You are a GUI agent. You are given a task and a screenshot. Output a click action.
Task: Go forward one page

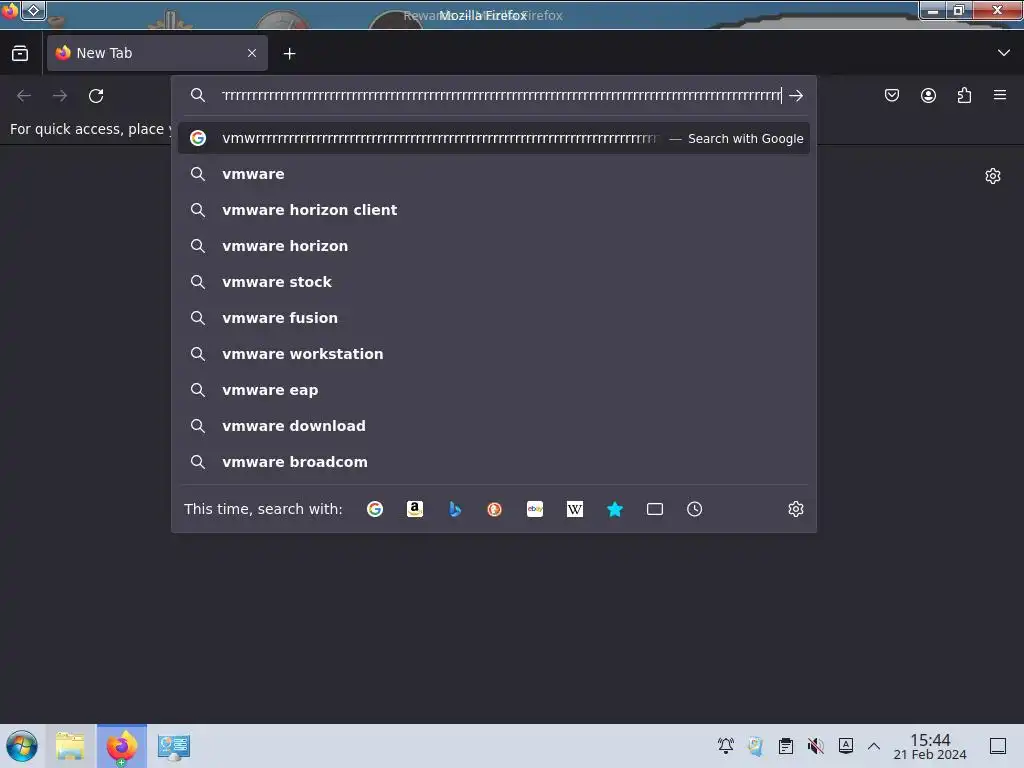coord(60,96)
